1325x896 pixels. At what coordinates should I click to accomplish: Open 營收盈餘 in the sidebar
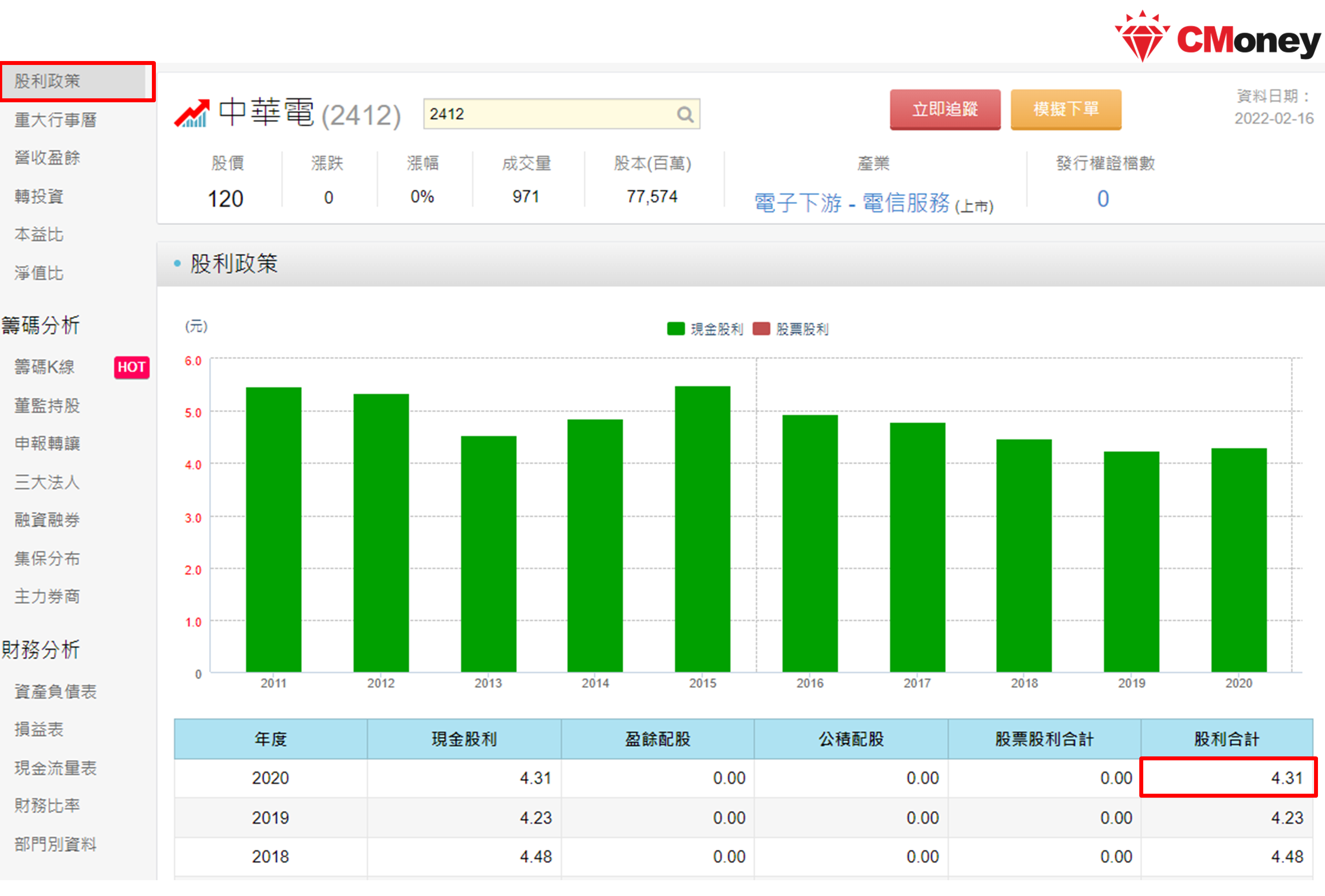tap(47, 158)
